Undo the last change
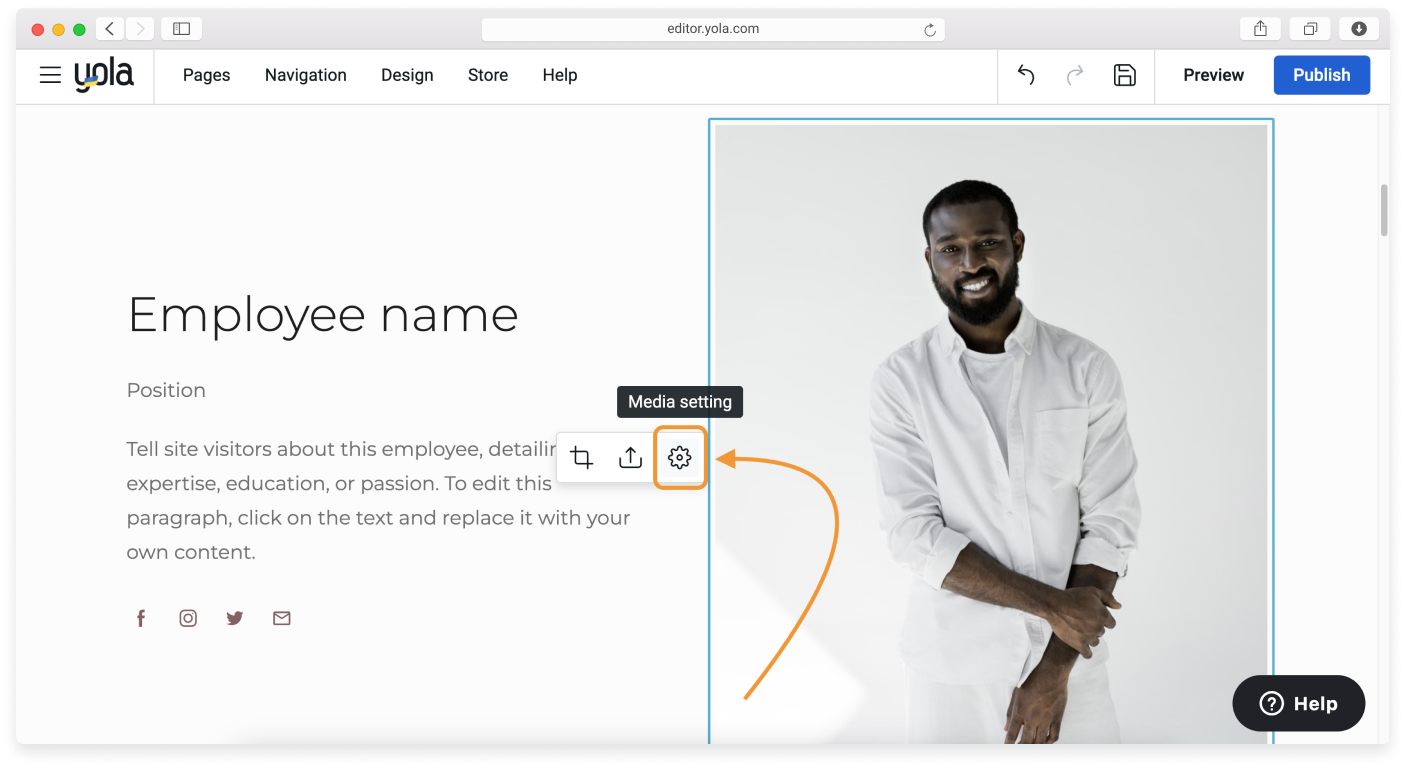This screenshot has width=1406, height=768. point(1025,75)
